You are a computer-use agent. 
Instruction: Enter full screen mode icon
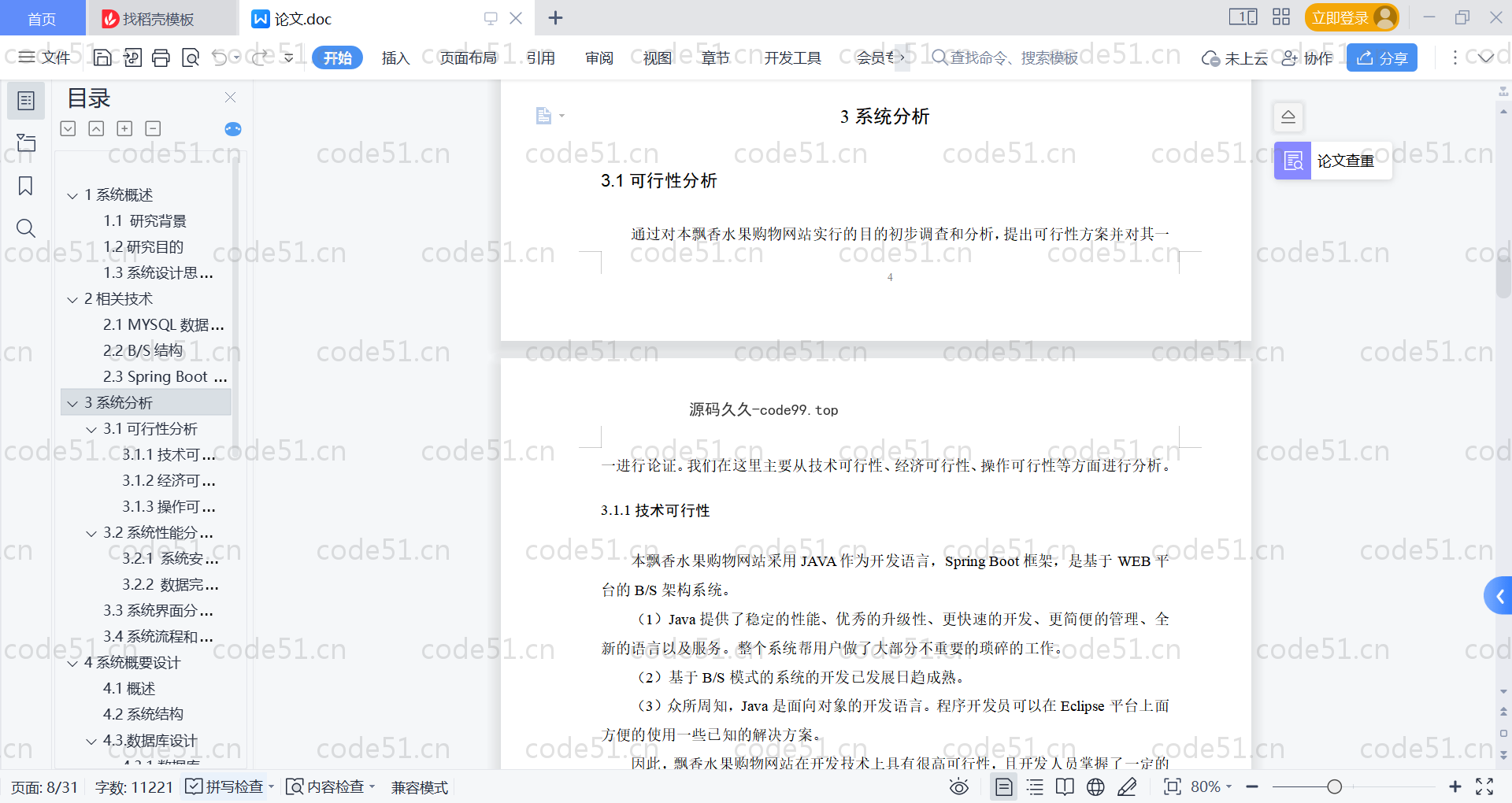tap(1484, 786)
